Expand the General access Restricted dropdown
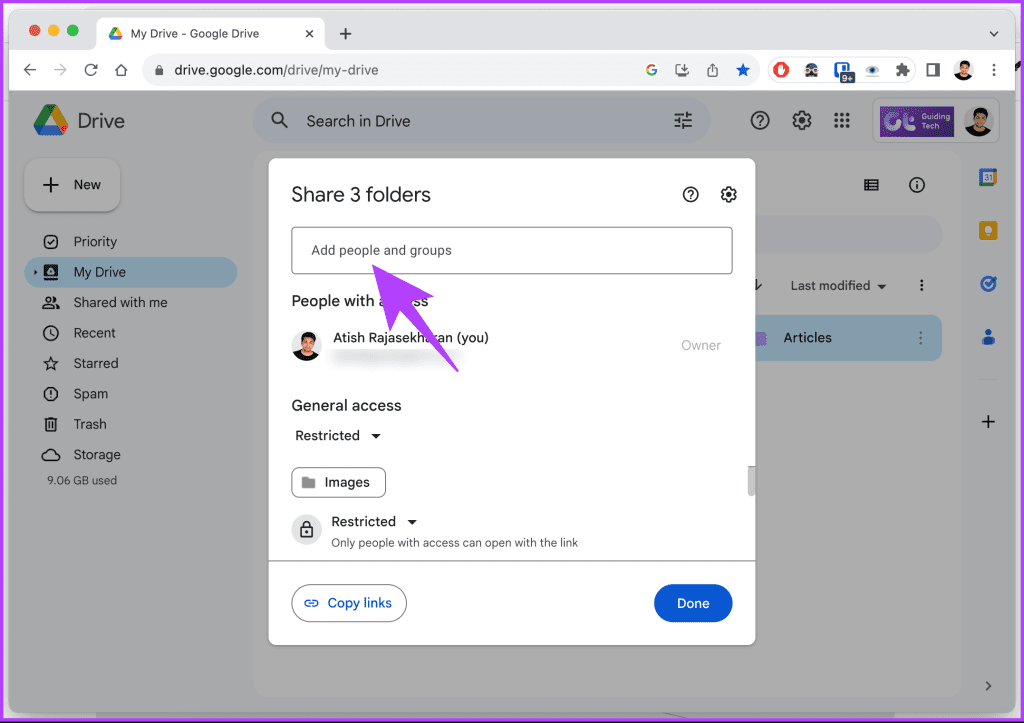The image size is (1024, 723). pyautogui.click(x=338, y=435)
